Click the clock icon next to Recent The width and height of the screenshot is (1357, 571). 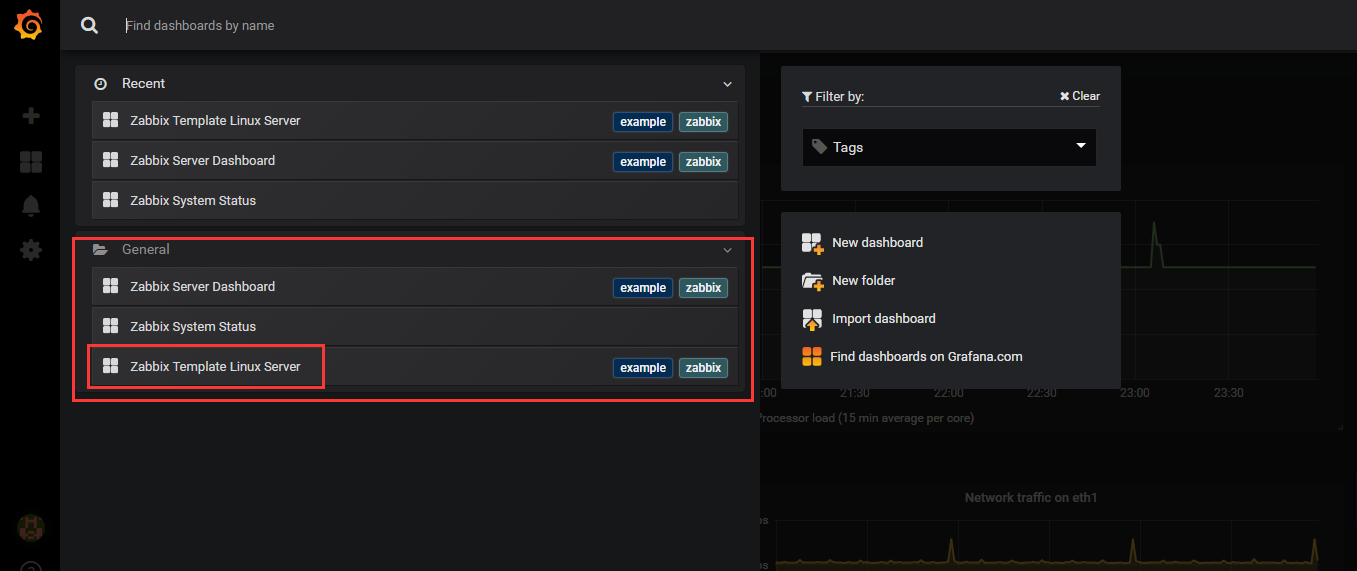(x=100, y=84)
